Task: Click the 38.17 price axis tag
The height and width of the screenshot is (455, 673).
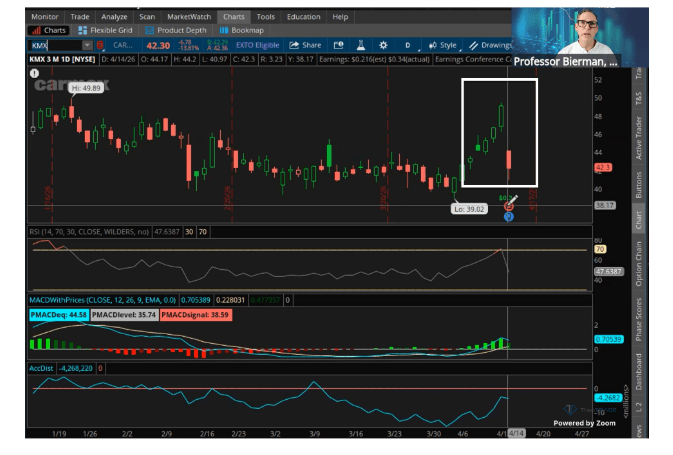Action: click(605, 205)
